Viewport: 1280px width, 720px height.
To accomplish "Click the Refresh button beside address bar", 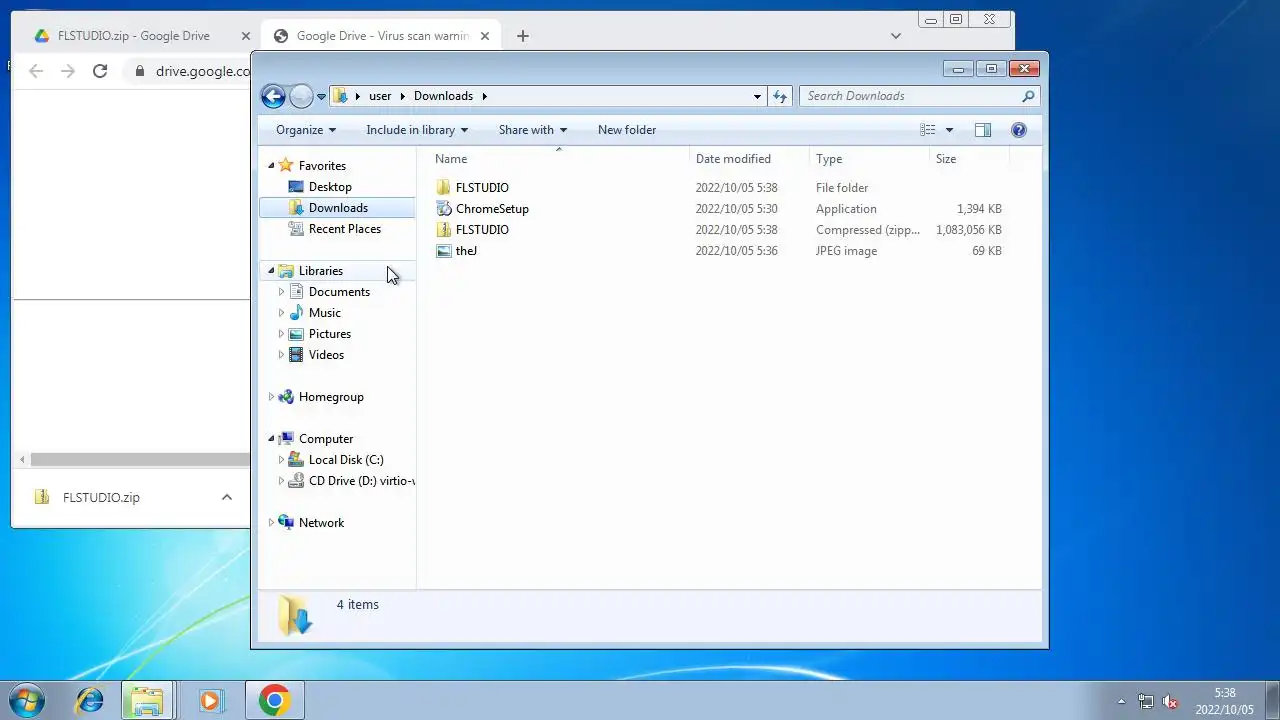I will tap(780, 96).
